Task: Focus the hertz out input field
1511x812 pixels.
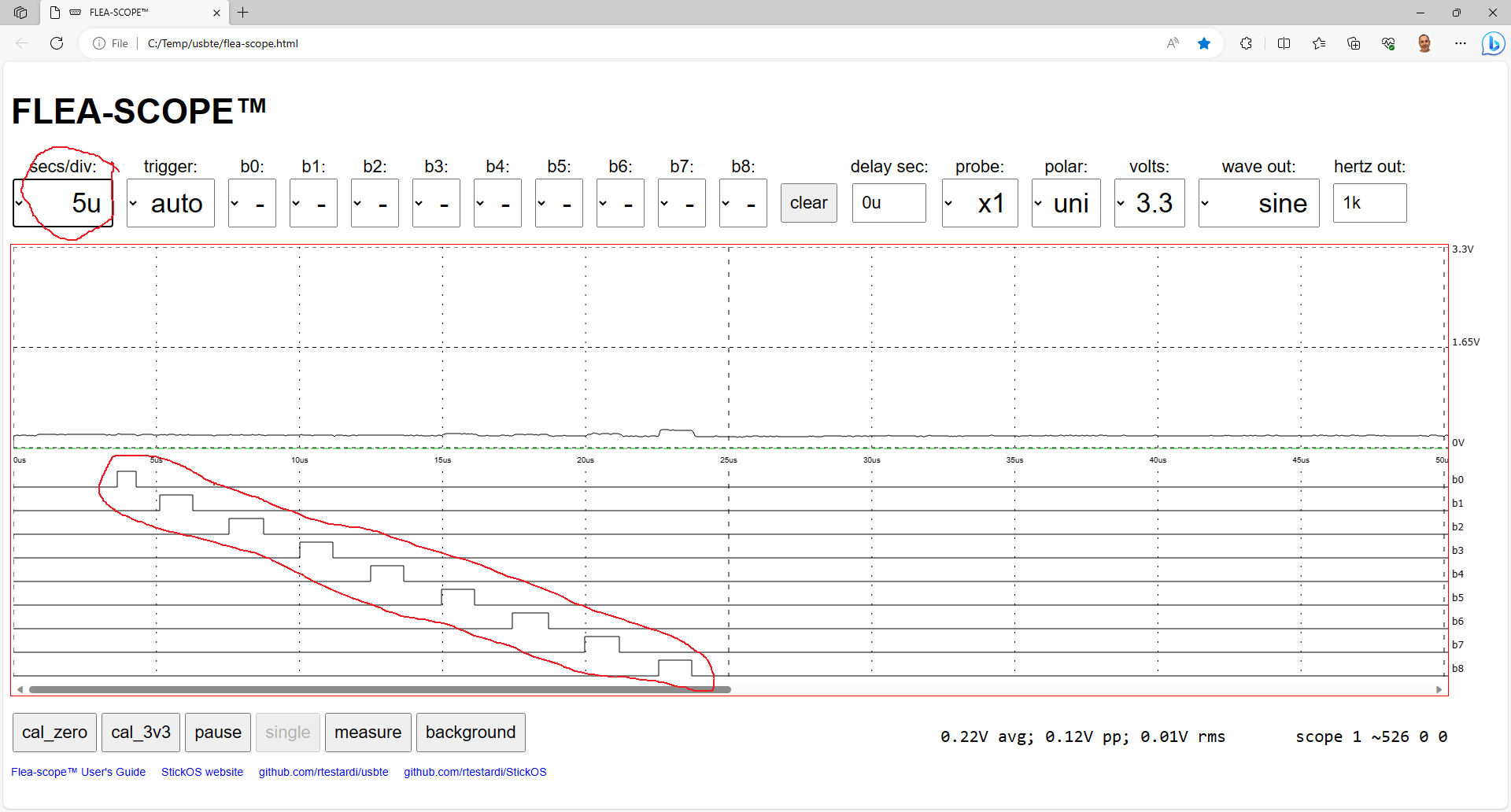Action: [x=1370, y=203]
